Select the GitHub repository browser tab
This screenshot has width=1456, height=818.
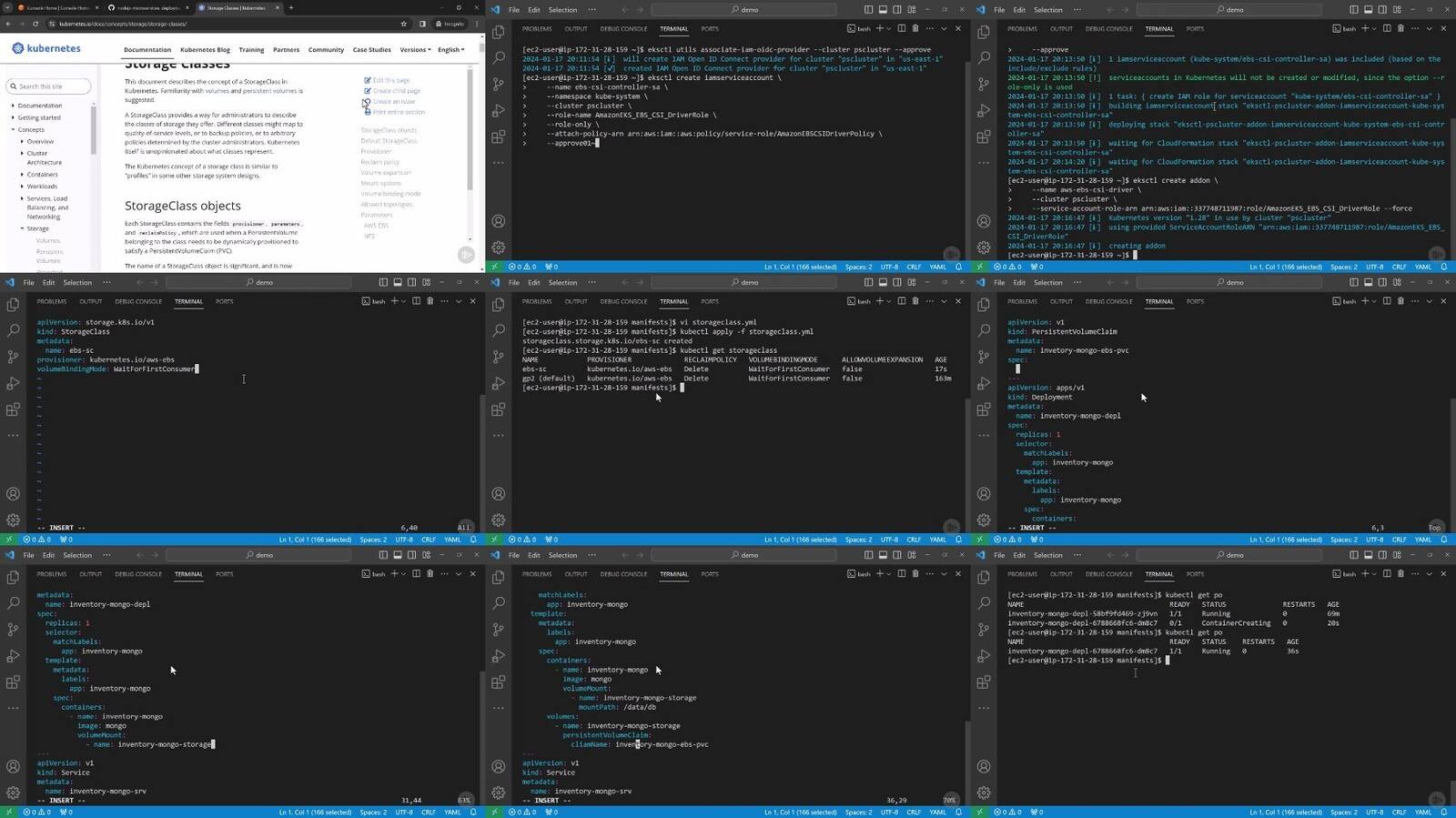click(x=147, y=7)
